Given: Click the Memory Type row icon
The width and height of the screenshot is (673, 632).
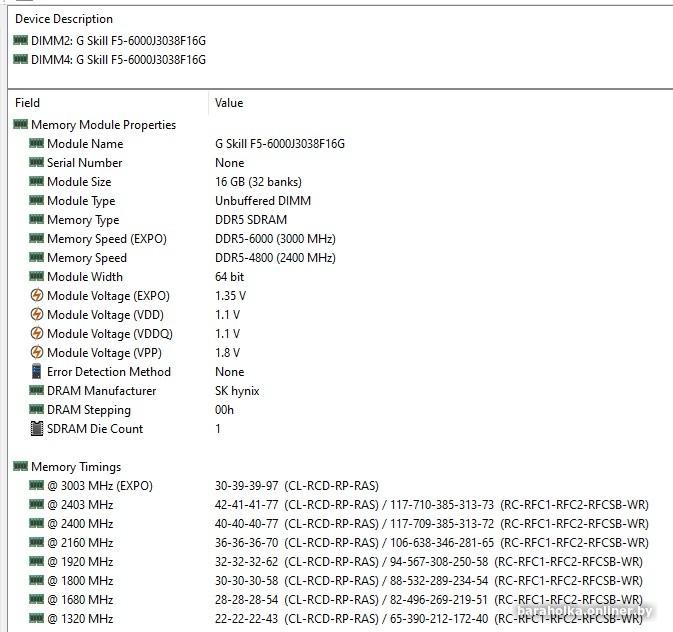Looking at the screenshot, I should 36,219.
